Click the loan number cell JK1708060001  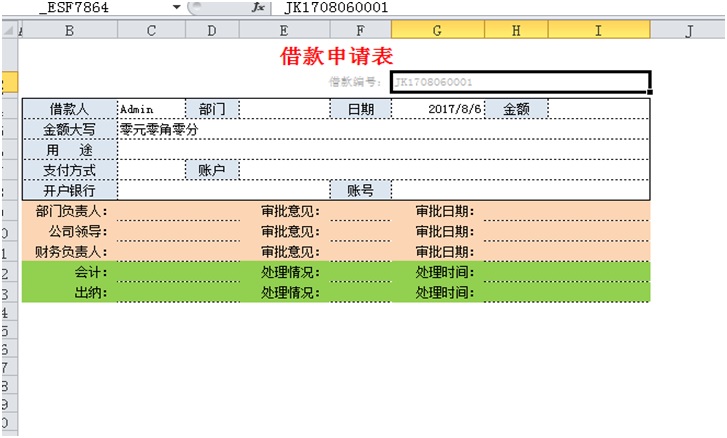[520, 82]
